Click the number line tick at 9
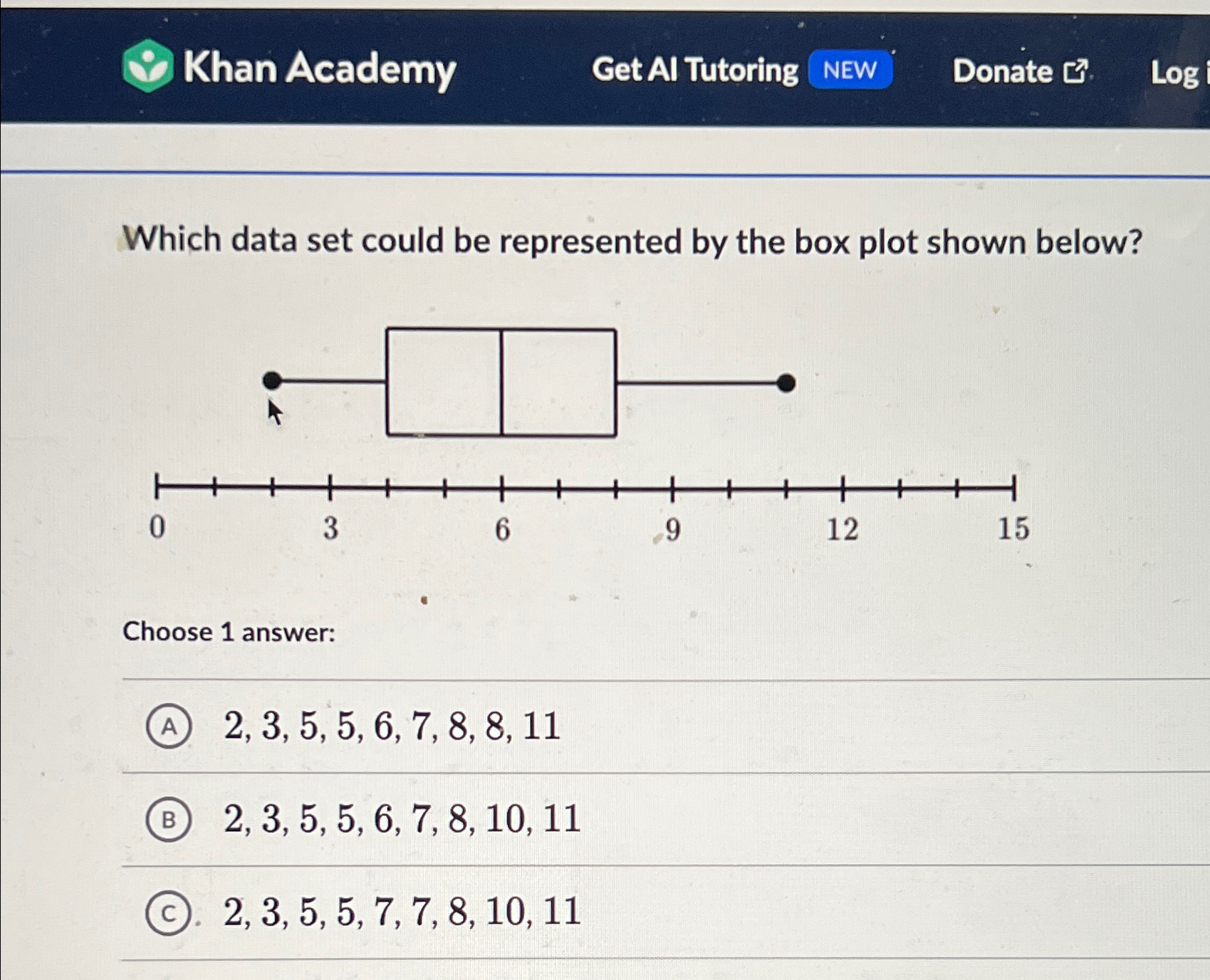 click(671, 486)
